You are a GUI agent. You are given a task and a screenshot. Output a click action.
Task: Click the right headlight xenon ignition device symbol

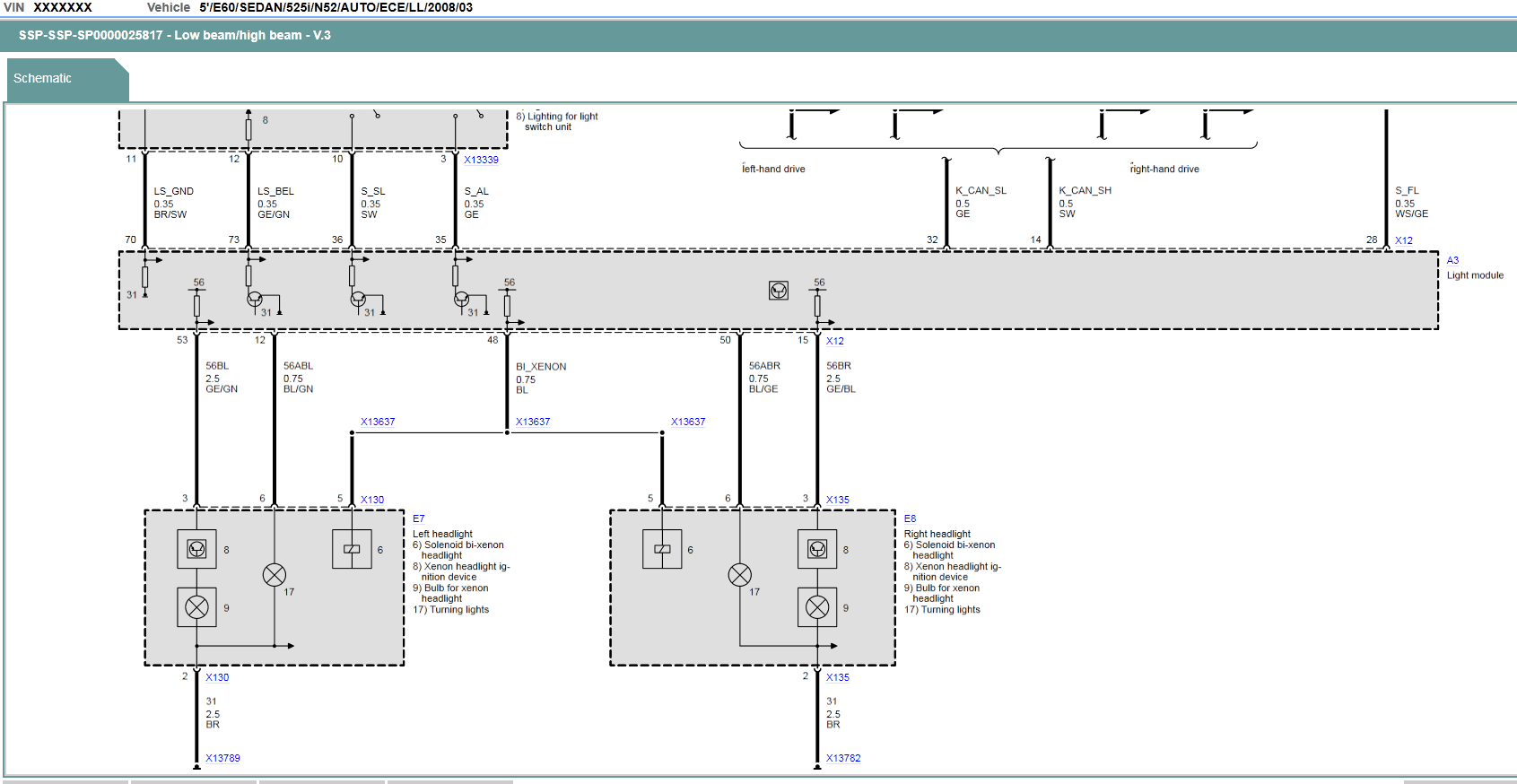pos(817,549)
